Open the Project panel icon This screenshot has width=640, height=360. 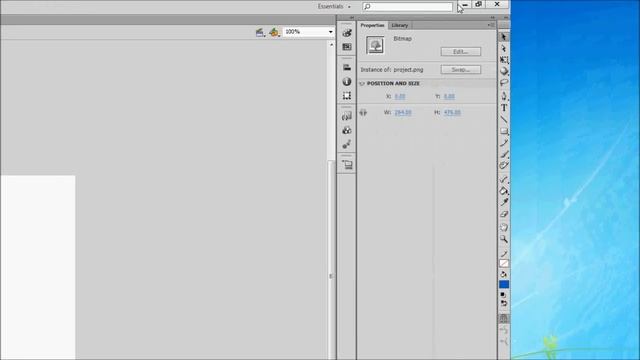[347, 164]
